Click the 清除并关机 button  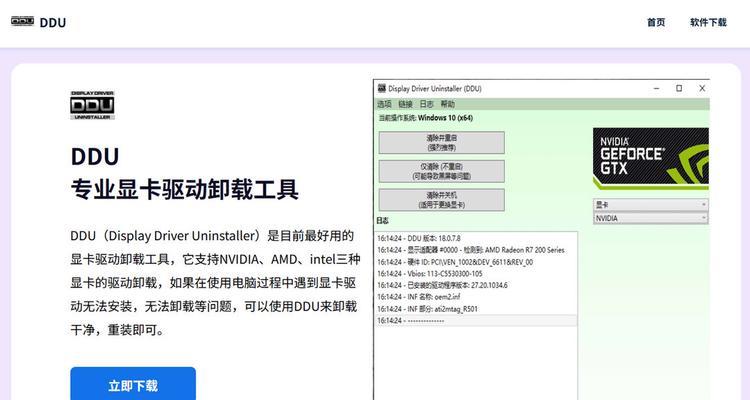[x=441, y=200]
